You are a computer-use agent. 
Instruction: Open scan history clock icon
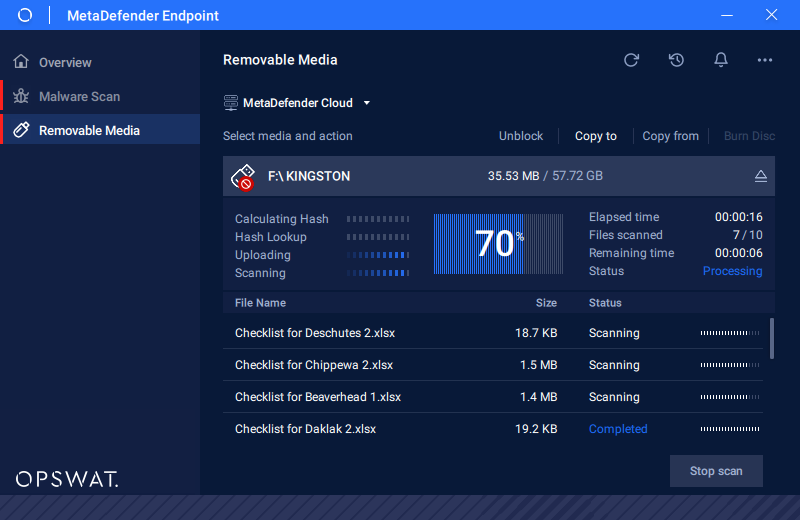(x=676, y=60)
